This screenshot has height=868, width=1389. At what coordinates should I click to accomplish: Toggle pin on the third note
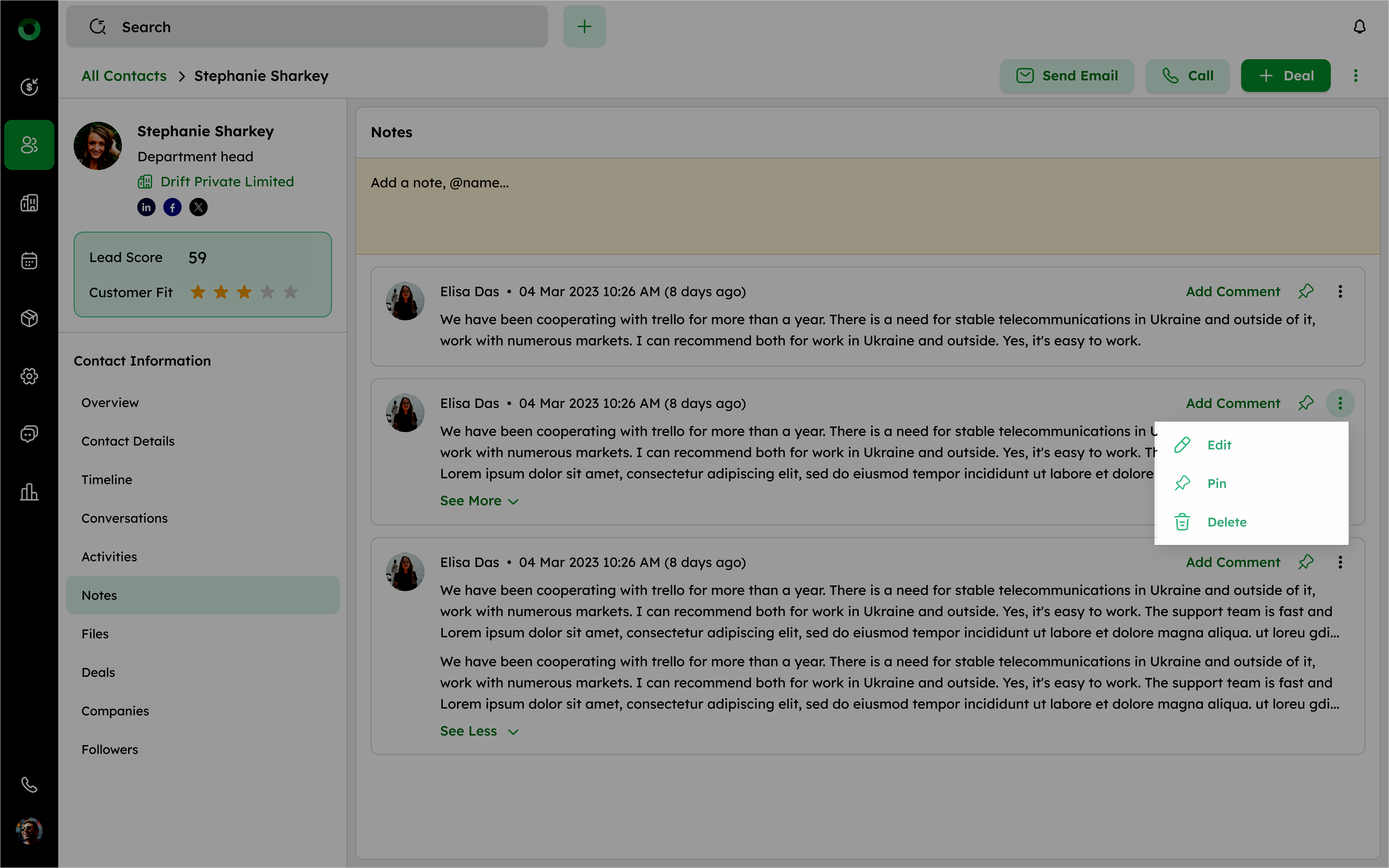click(1306, 562)
